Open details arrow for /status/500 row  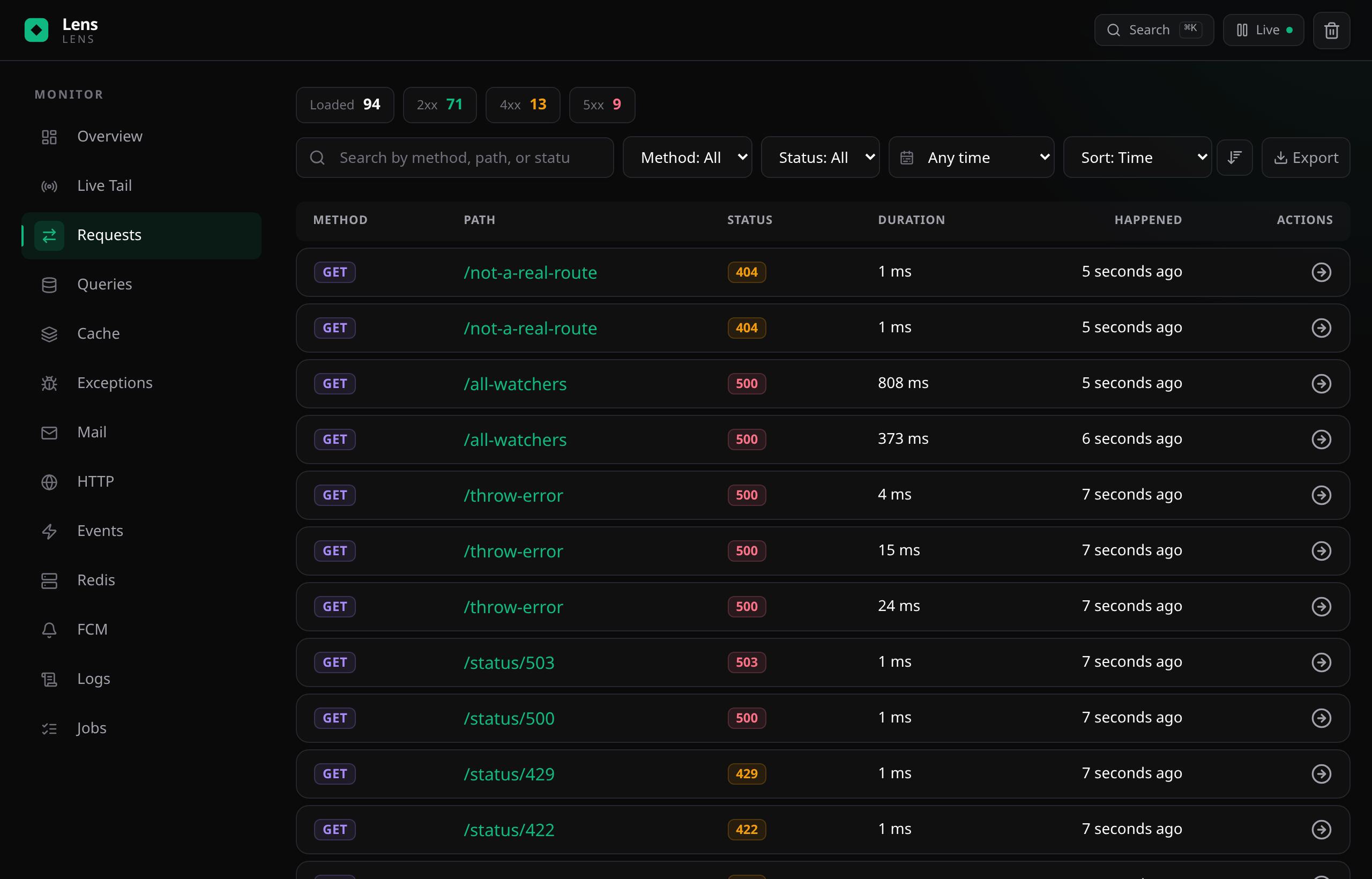(x=1321, y=718)
